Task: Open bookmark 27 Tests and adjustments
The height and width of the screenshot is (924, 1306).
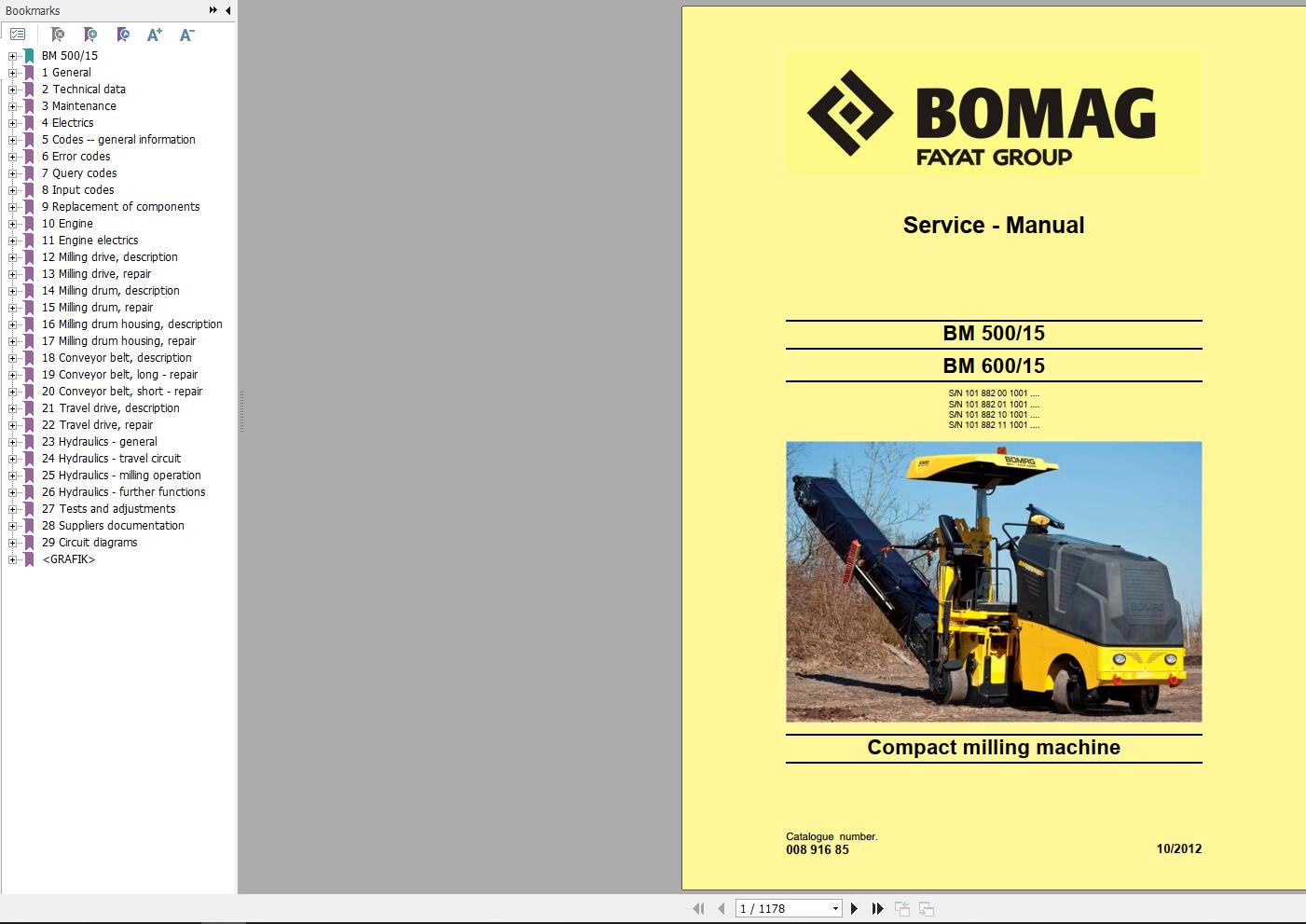Action: click(108, 509)
